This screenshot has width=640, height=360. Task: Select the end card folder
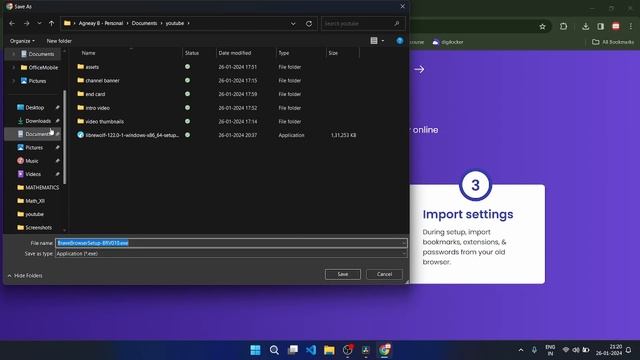pos(95,94)
